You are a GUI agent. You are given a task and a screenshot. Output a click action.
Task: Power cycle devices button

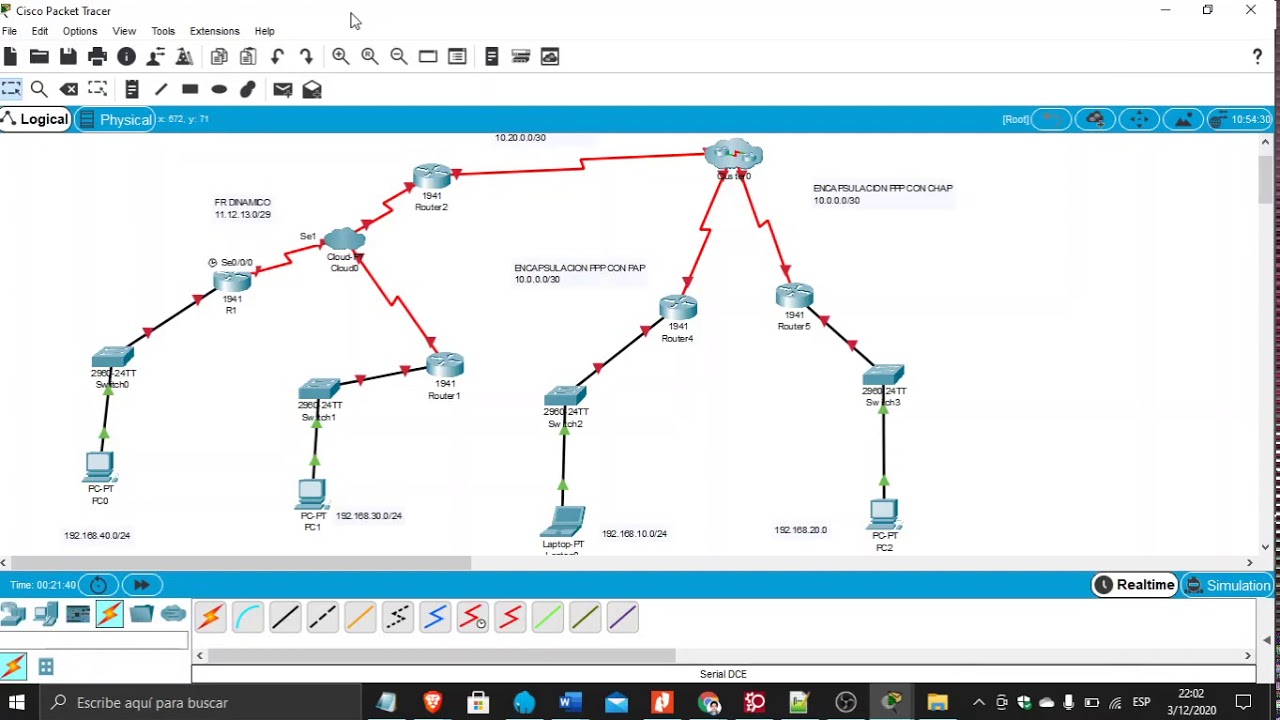99,585
